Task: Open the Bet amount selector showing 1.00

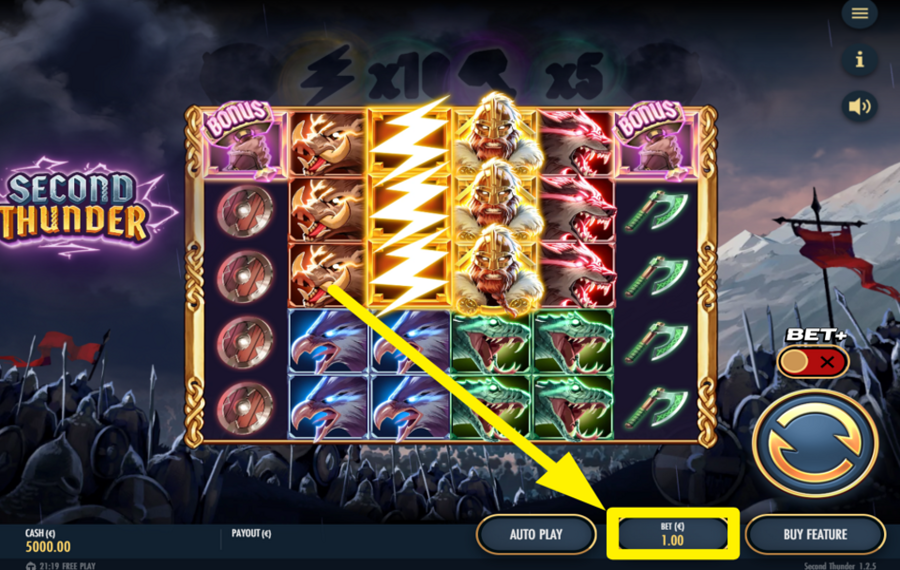Action: coord(672,534)
